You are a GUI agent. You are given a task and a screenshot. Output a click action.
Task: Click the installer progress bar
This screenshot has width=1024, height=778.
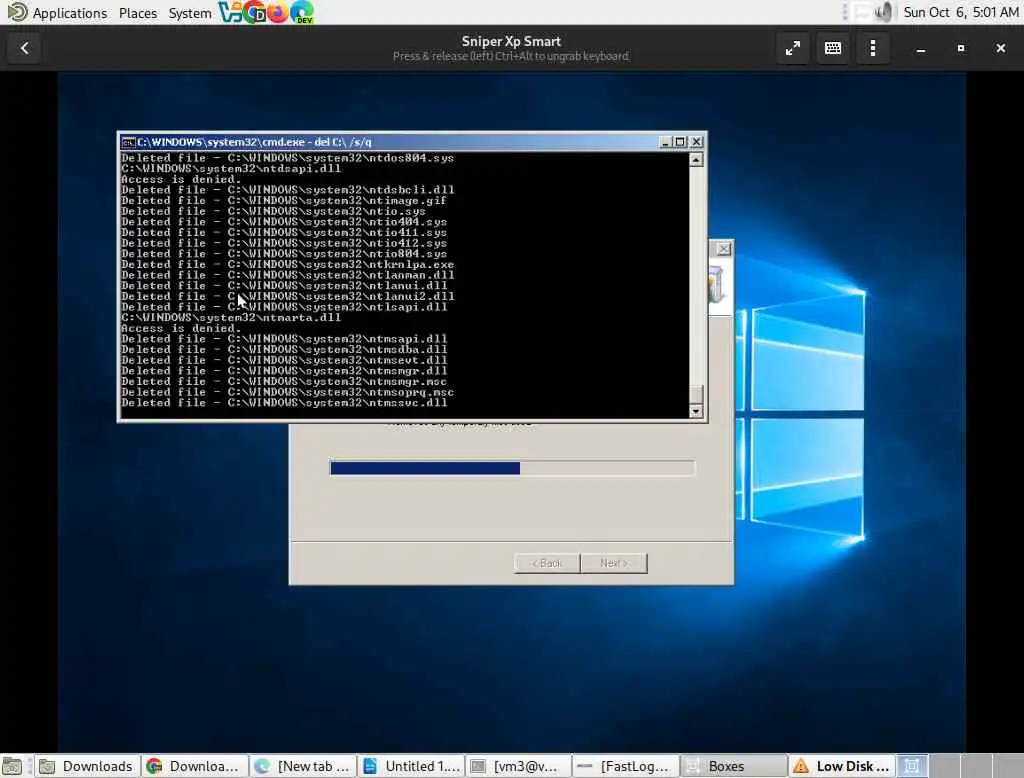512,468
